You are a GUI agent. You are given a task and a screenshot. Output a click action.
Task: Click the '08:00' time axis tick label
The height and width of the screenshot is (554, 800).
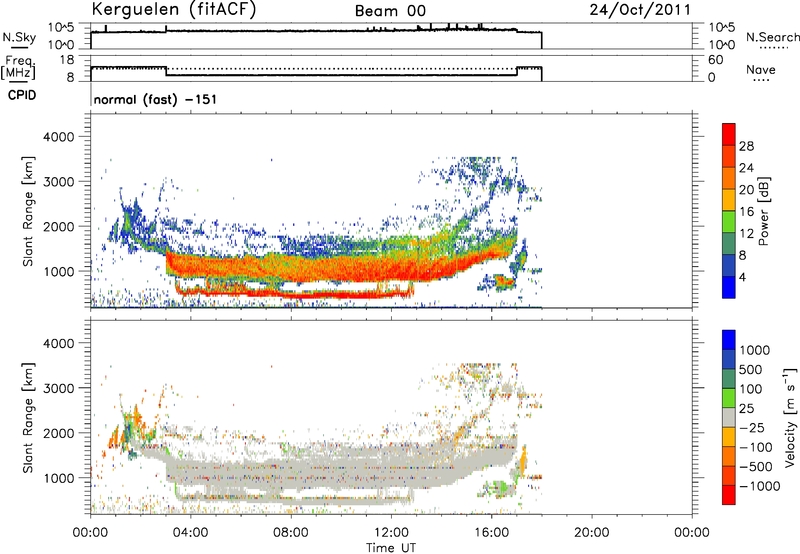coord(290,533)
